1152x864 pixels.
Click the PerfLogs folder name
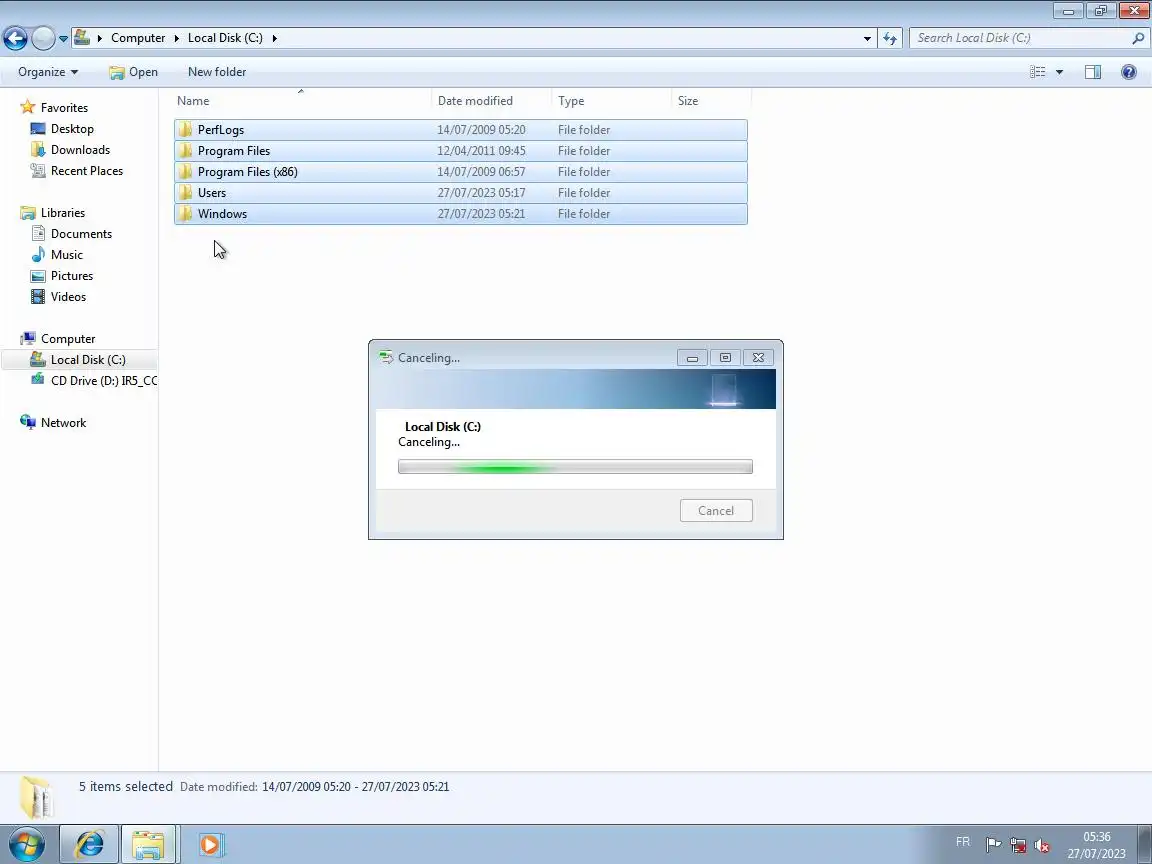click(220, 130)
